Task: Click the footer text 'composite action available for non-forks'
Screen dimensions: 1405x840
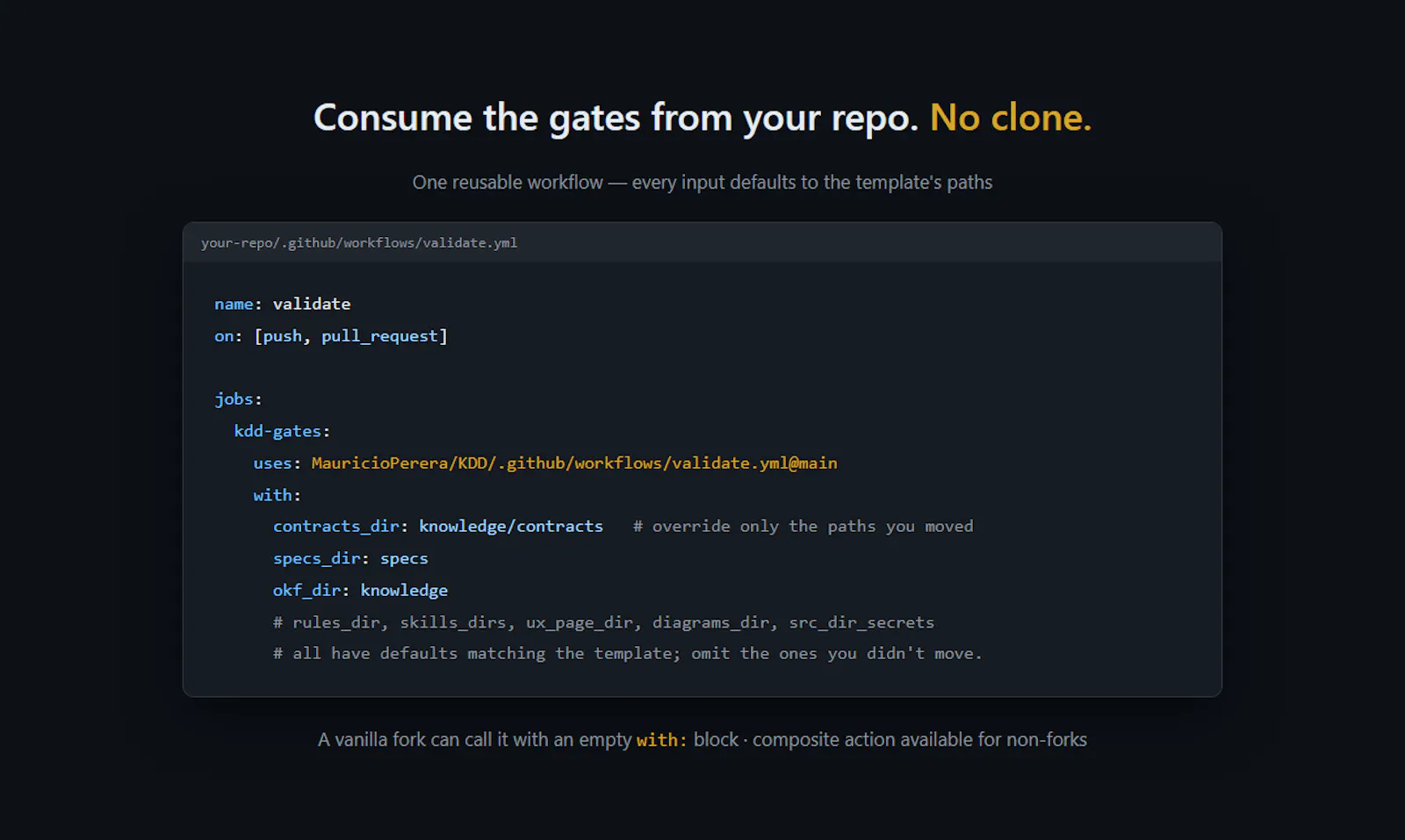Action: 919,740
